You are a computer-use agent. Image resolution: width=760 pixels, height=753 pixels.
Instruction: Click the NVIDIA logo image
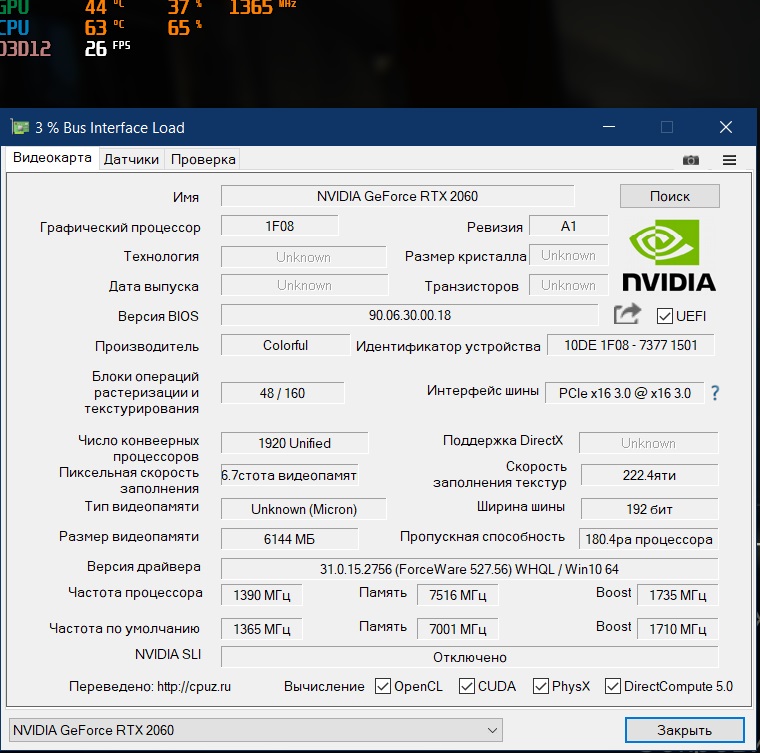(669, 255)
